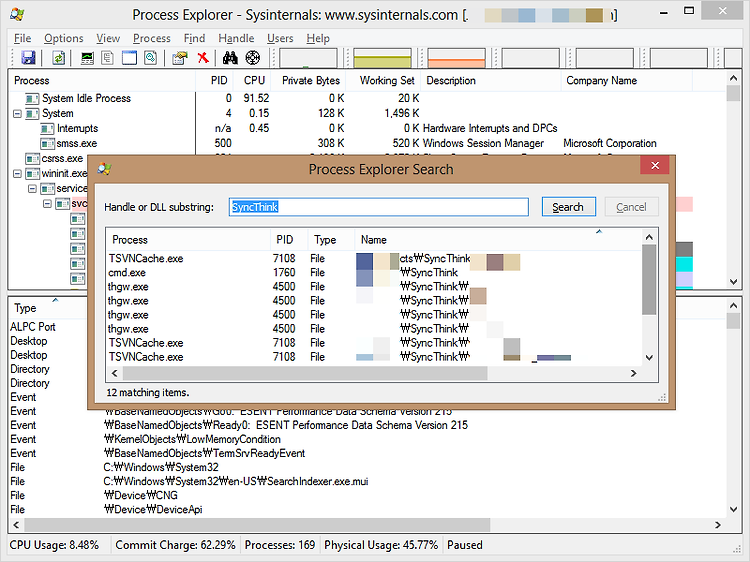Click the yellow commit history mini graph

click(383, 58)
